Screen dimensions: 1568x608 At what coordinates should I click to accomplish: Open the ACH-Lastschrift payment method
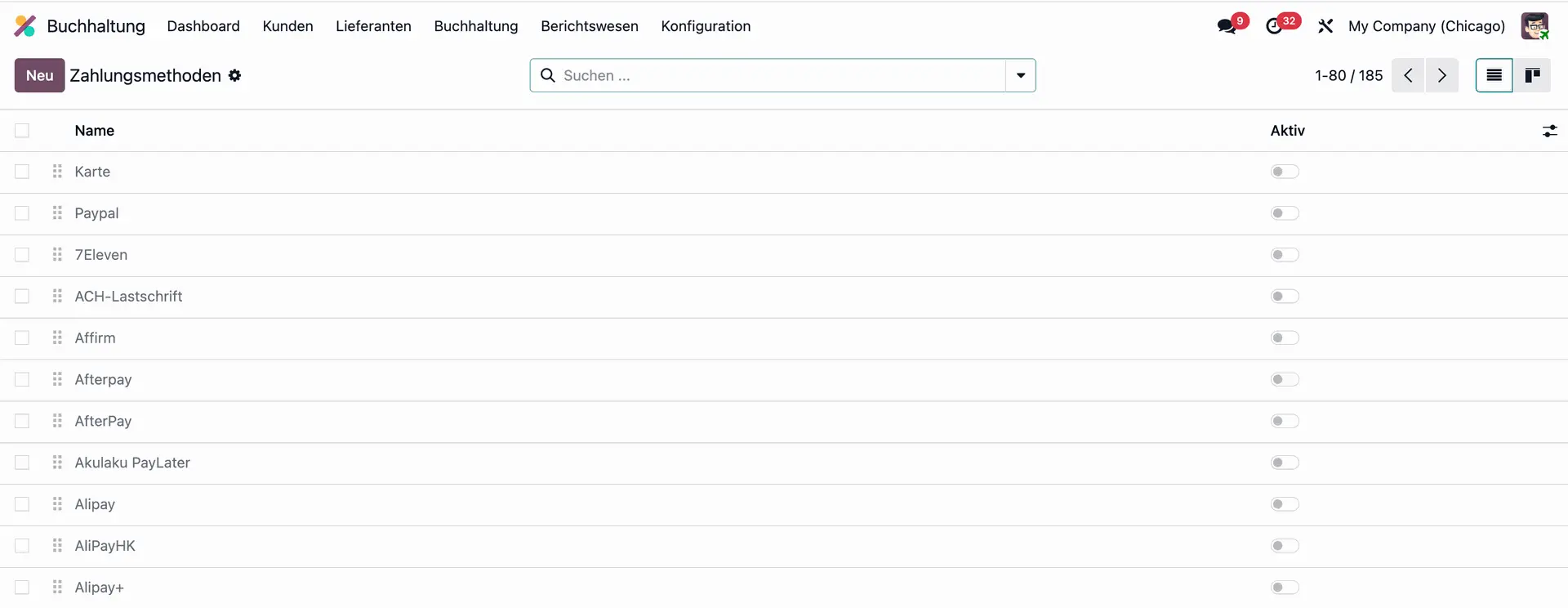128,297
